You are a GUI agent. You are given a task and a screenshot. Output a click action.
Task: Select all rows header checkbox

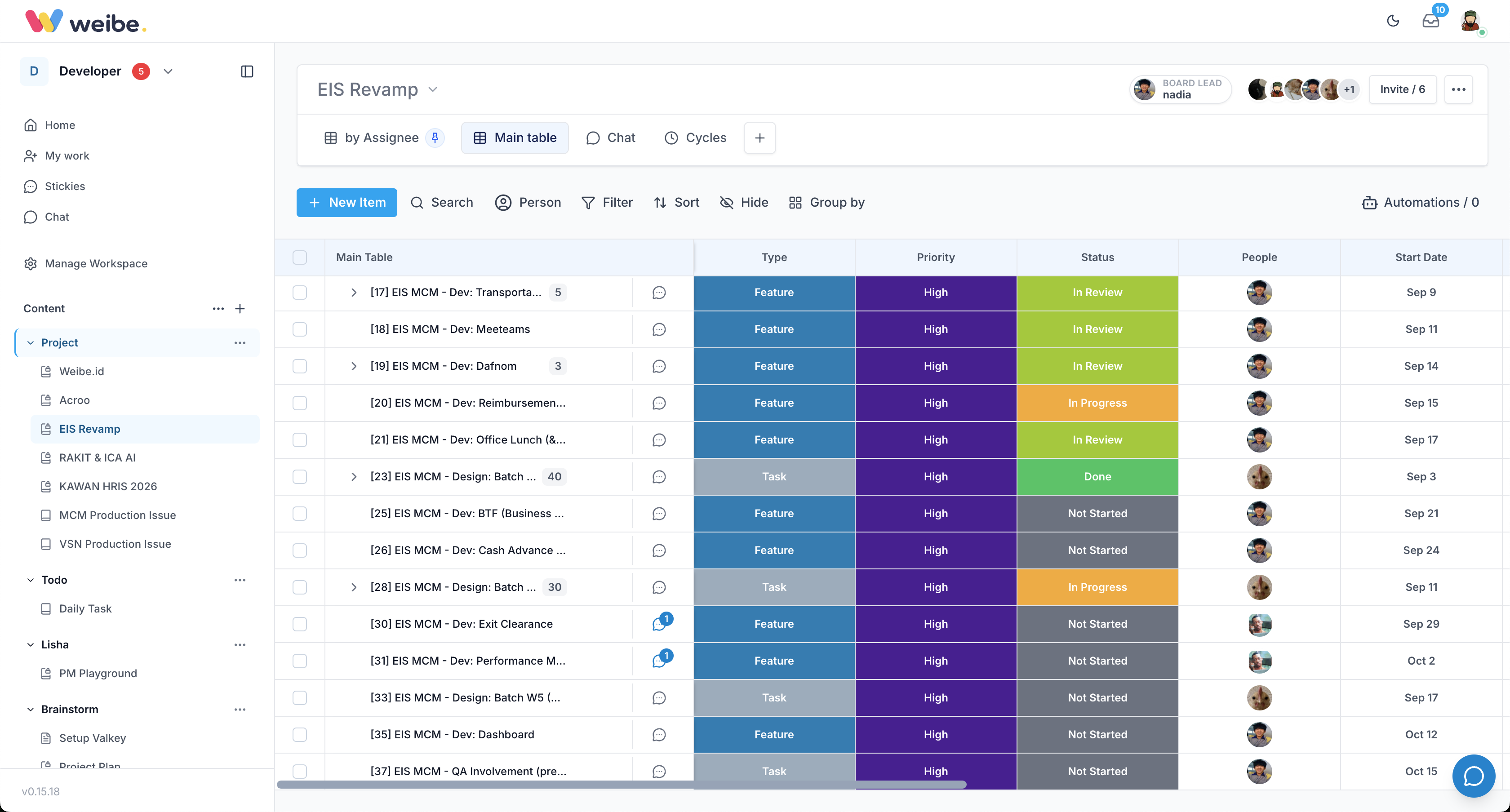pyautogui.click(x=300, y=257)
